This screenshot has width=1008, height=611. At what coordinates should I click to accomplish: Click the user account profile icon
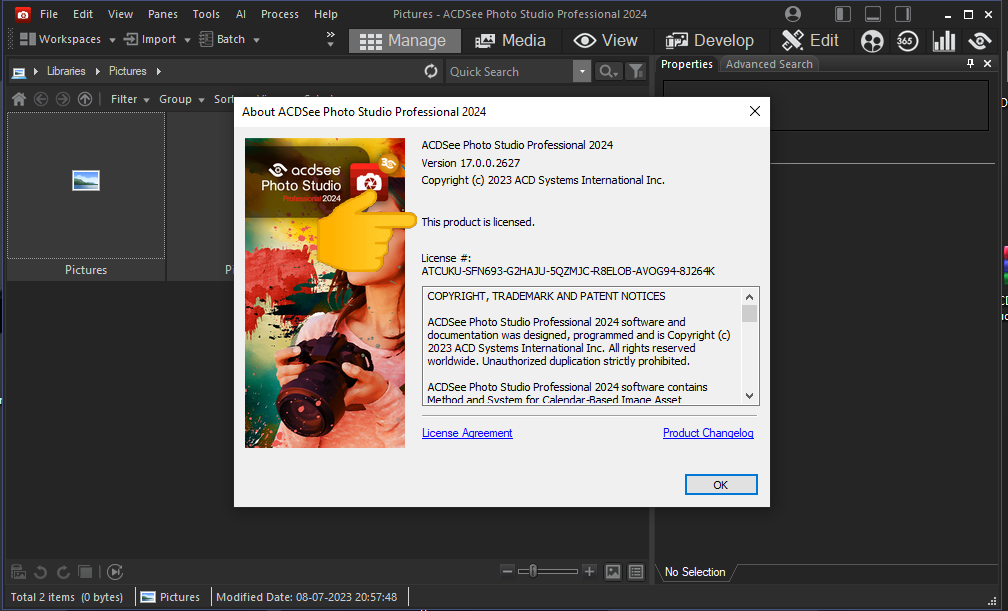[x=793, y=14]
